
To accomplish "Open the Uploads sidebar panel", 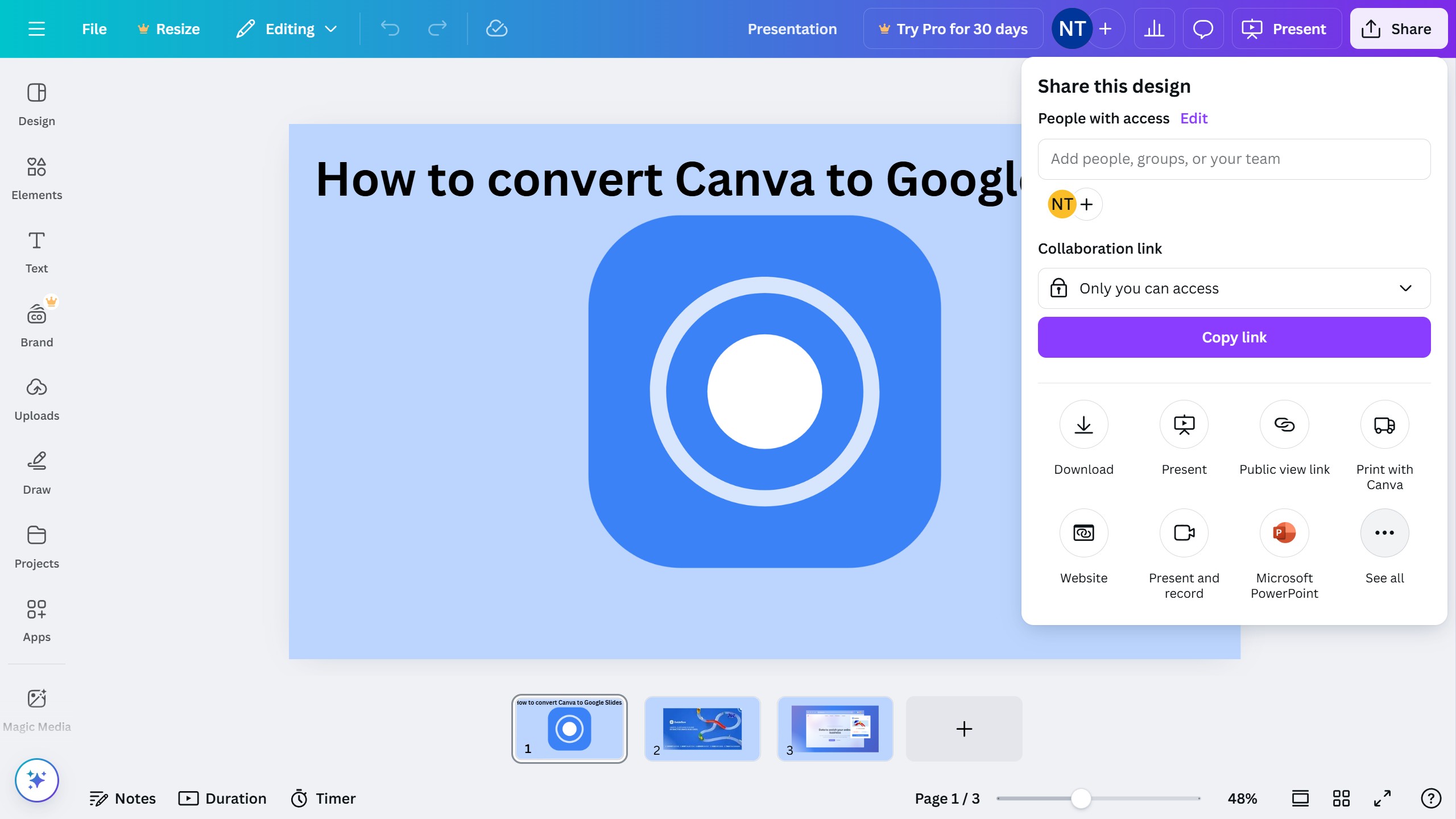I will click(x=36, y=399).
